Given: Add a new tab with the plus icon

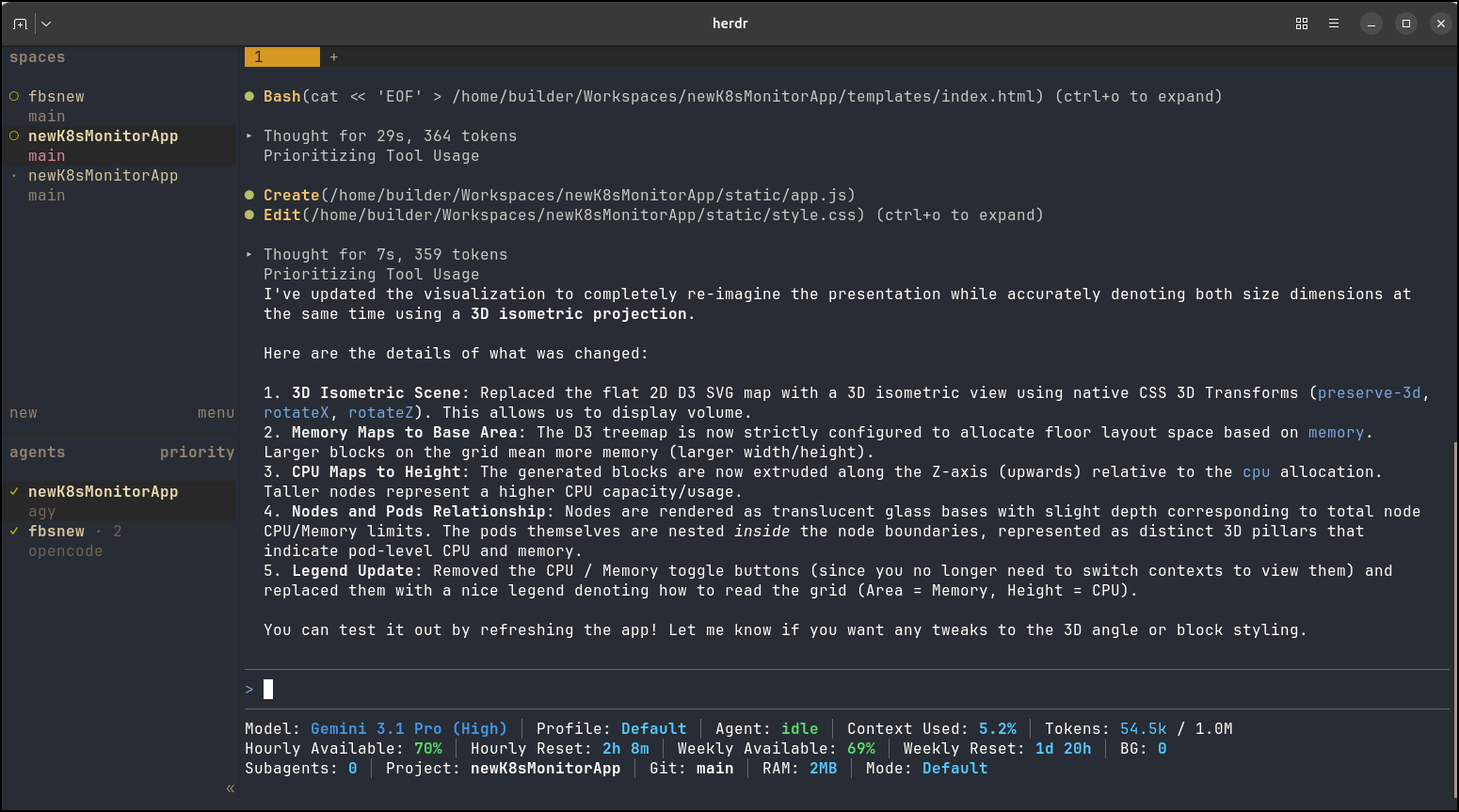Looking at the screenshot, I should tap(333, 57).
